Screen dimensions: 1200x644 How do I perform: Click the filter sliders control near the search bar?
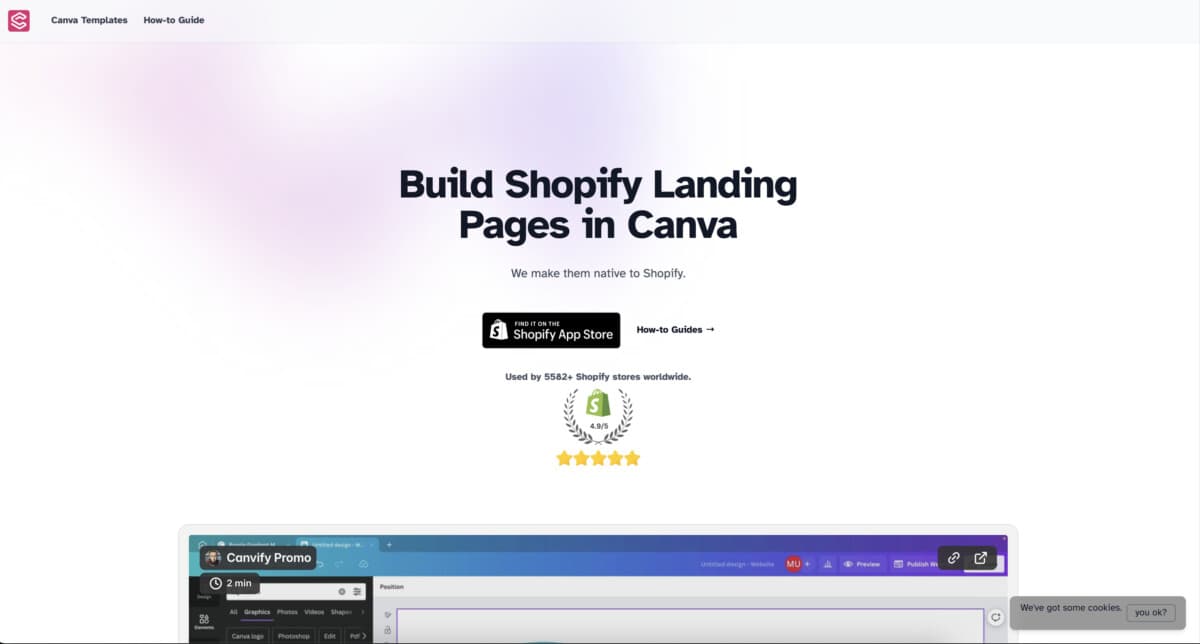click(358, 592)
